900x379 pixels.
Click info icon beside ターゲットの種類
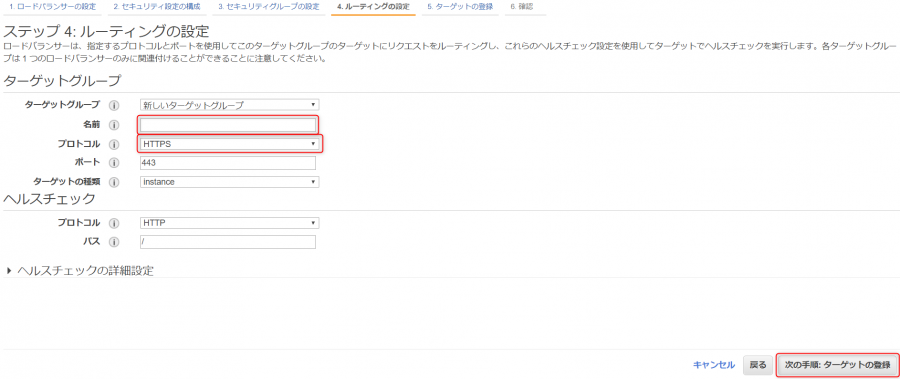(114, 182)
